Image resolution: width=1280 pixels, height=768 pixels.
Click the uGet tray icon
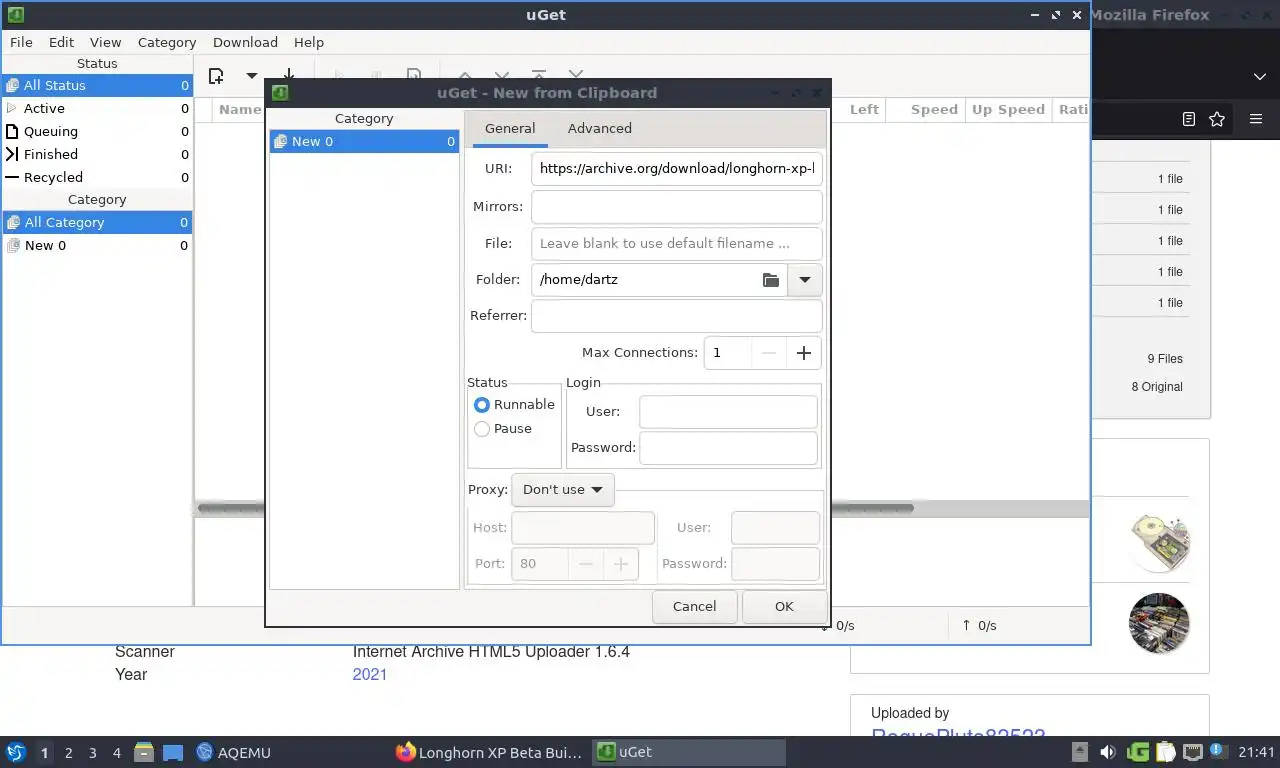(x=1138, y=752)
